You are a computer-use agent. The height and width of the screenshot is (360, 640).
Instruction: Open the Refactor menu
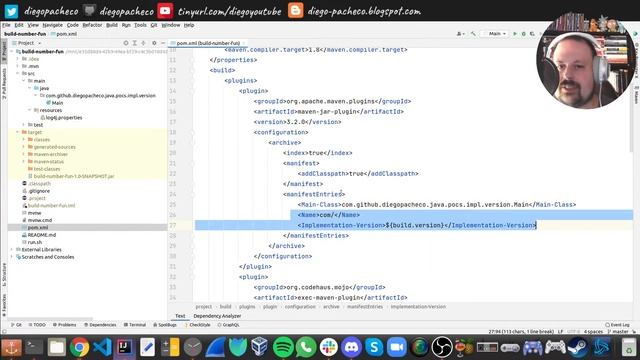pos(92,25)
